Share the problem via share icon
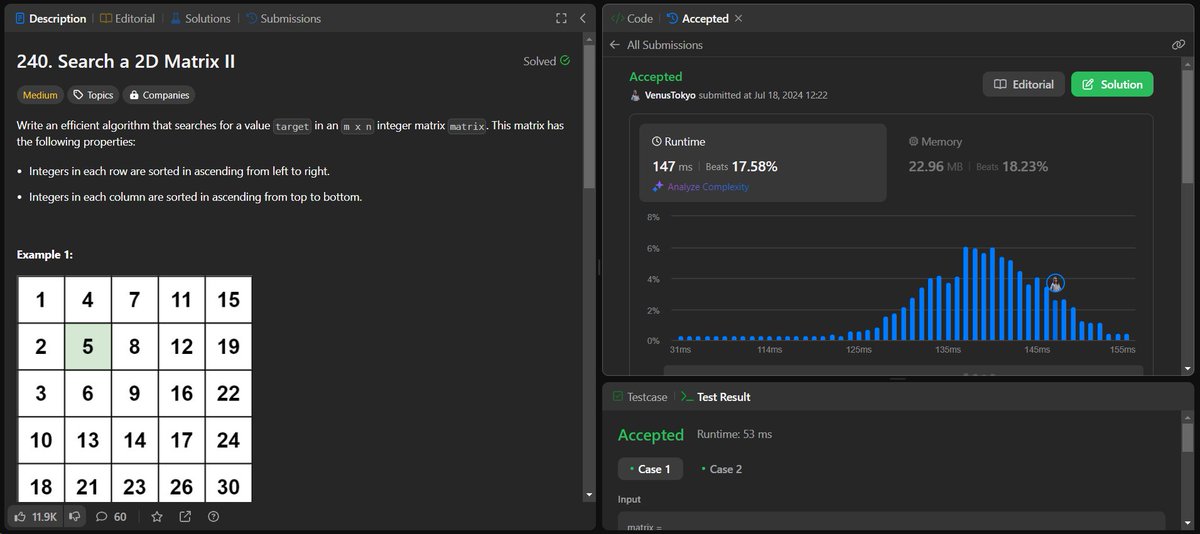 tap(185, 517)
